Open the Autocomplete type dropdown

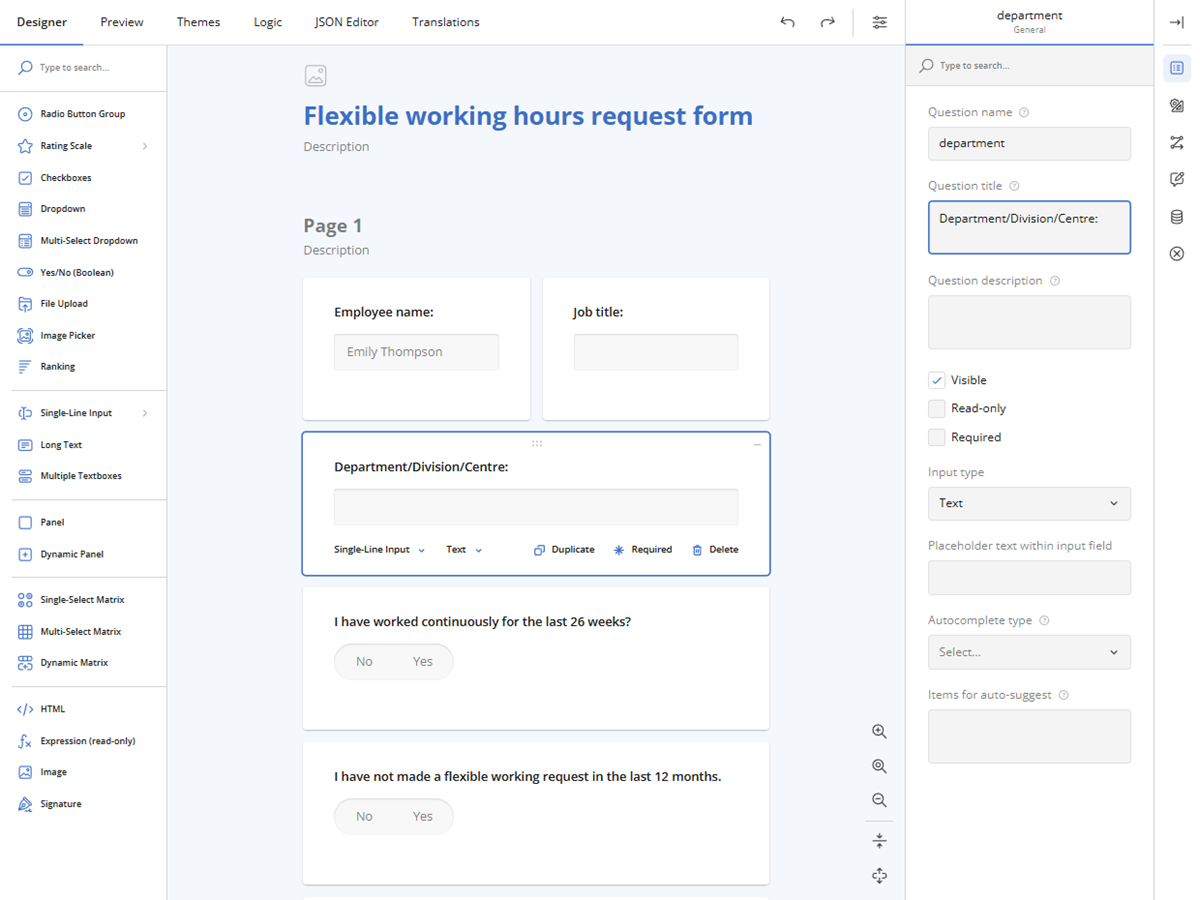click(1029, 652)
